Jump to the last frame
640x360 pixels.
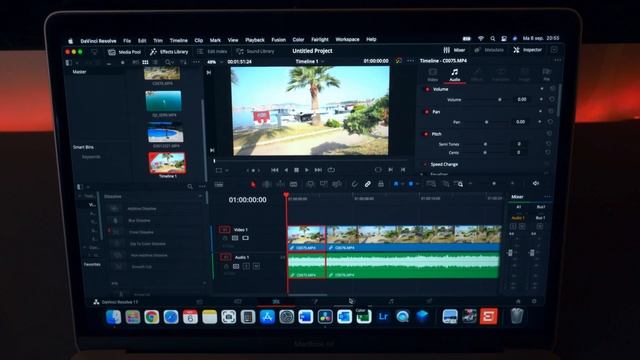(318, 170)
